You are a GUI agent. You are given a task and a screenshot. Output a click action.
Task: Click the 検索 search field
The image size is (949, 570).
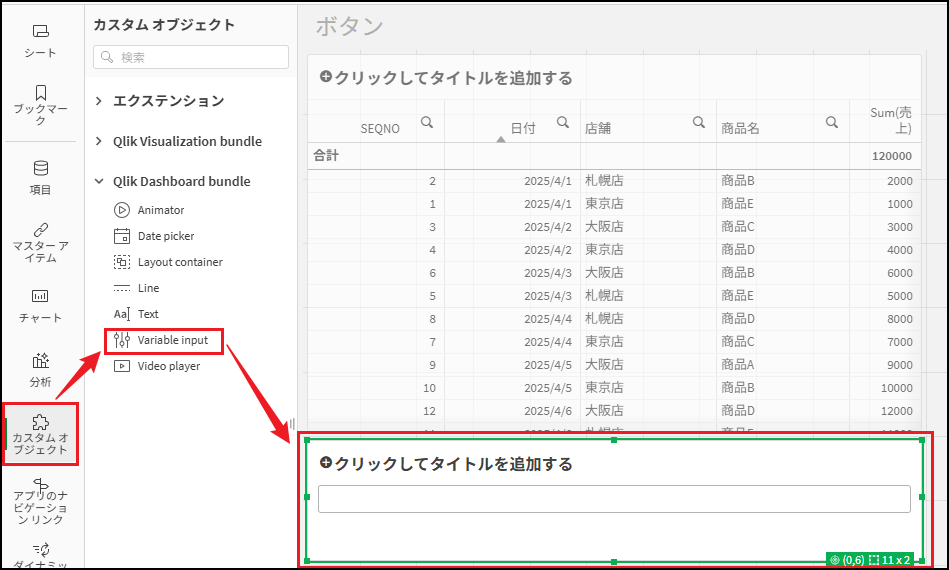coord(191,57)
